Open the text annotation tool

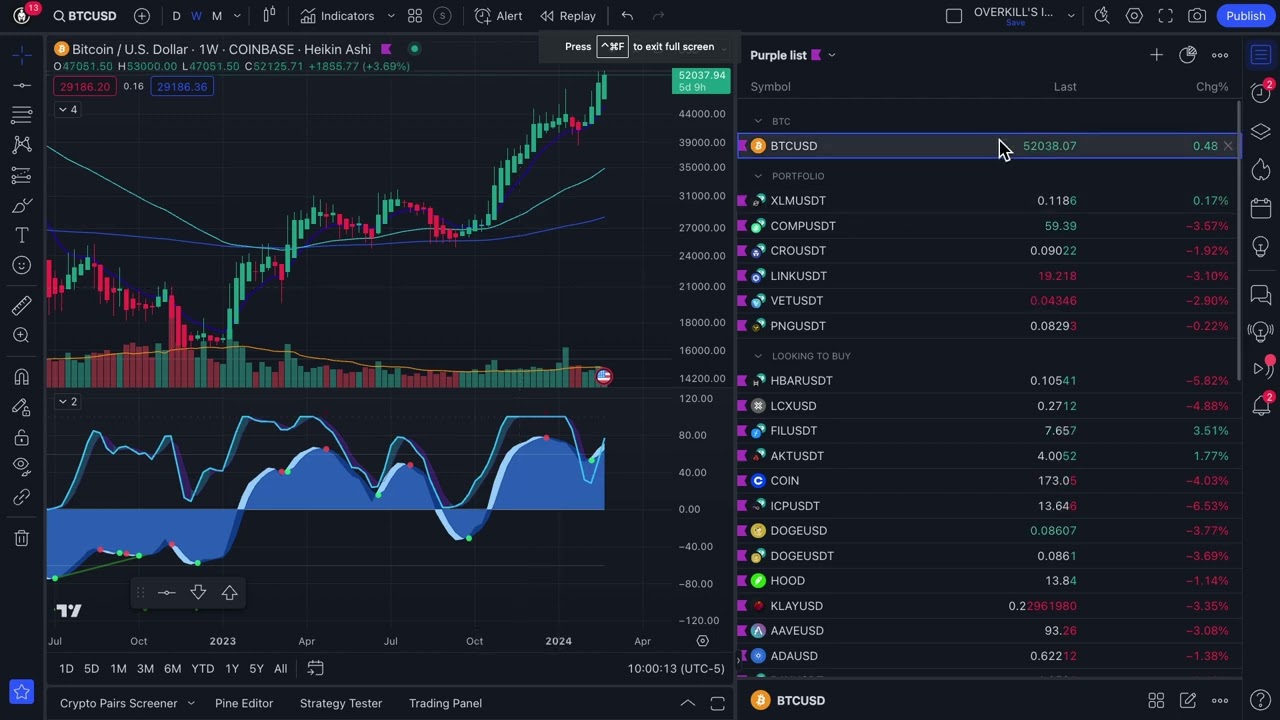click(22, 235)
